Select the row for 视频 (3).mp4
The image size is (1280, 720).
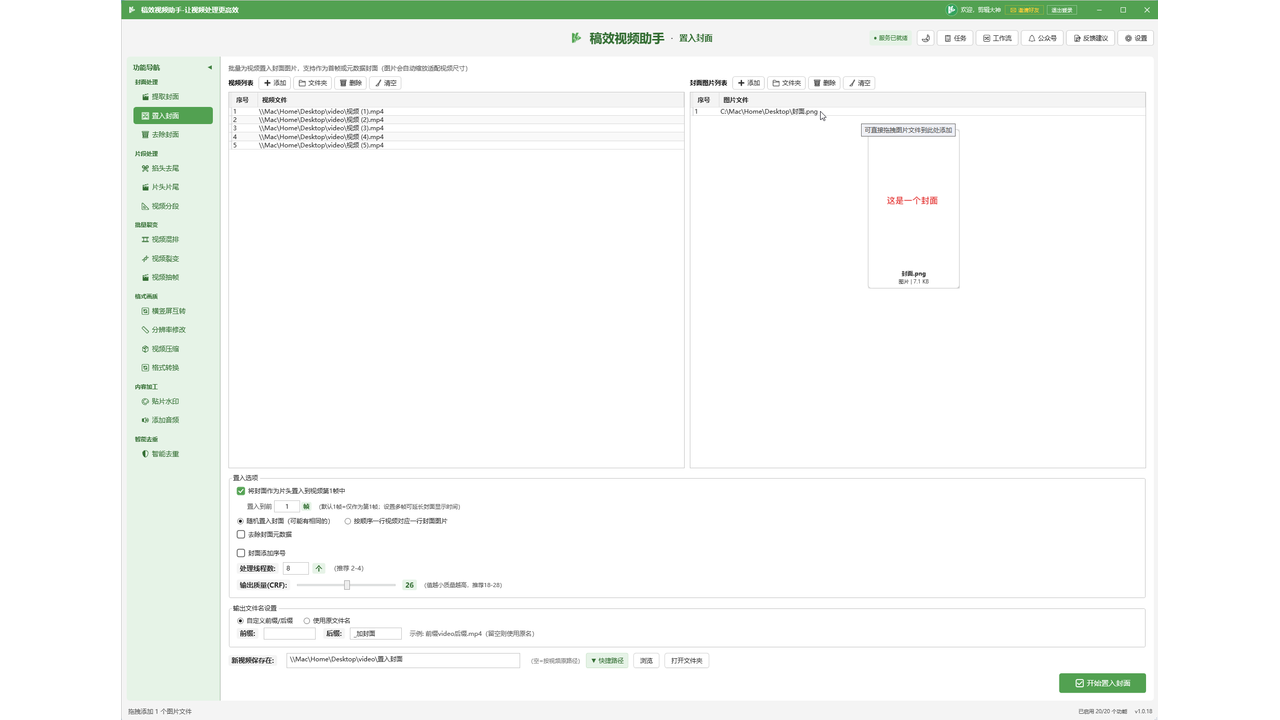click(x=457, y=128)
